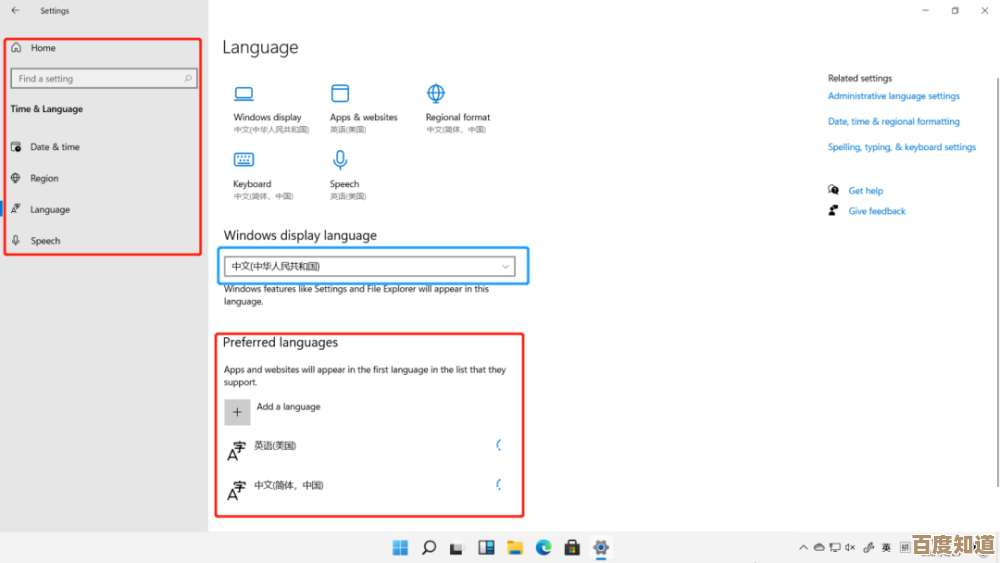Click the plus icon to add a language
This screenshot has height=563, width=1000.
tap(237, 412)
